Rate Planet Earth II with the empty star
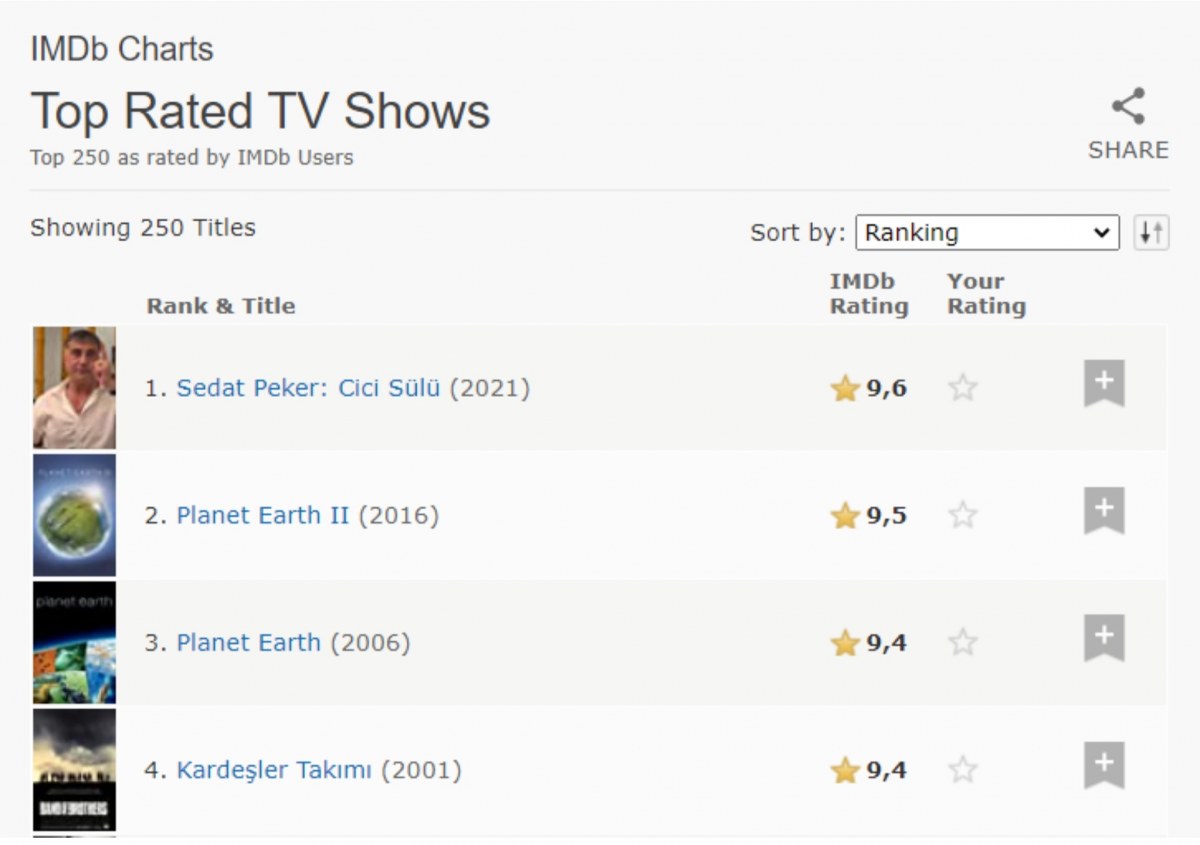The height and width of the screenshot is (845, 1200). point(962,515)
